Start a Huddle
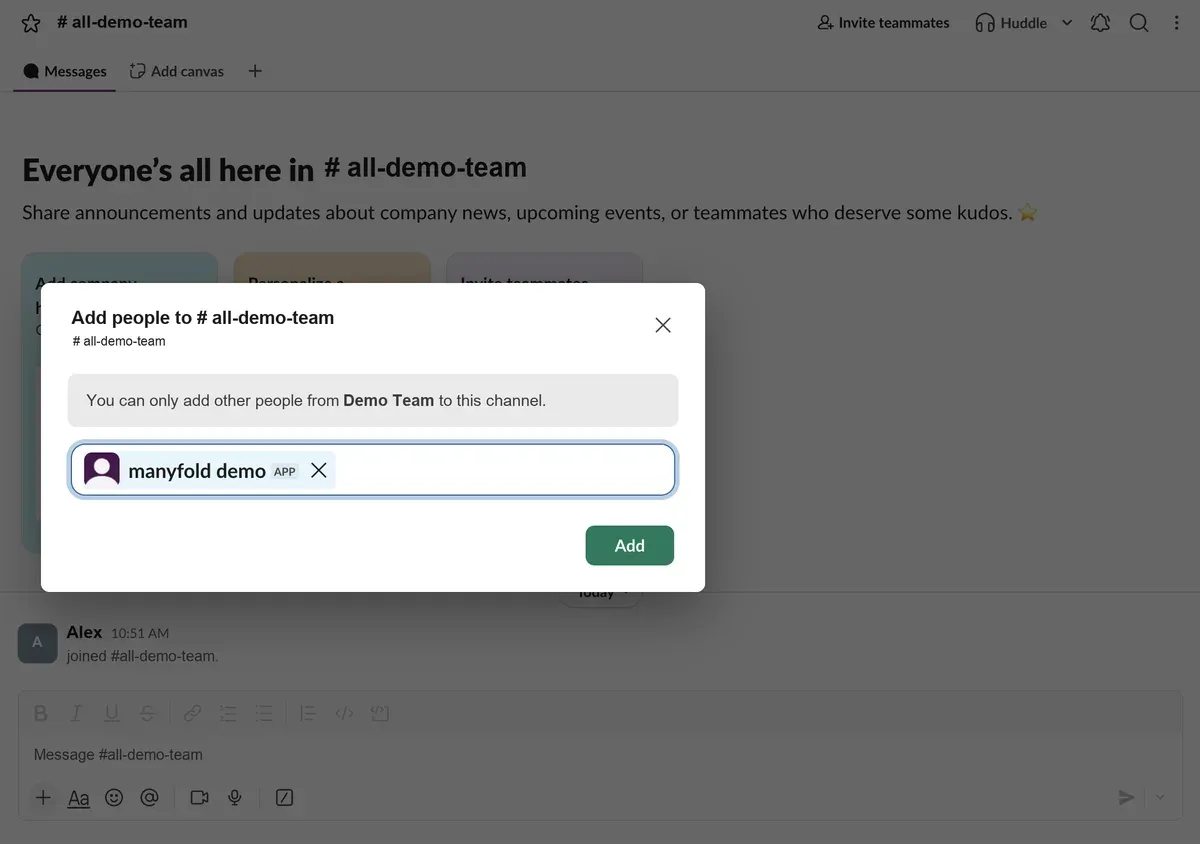 tap(1011, 23)
